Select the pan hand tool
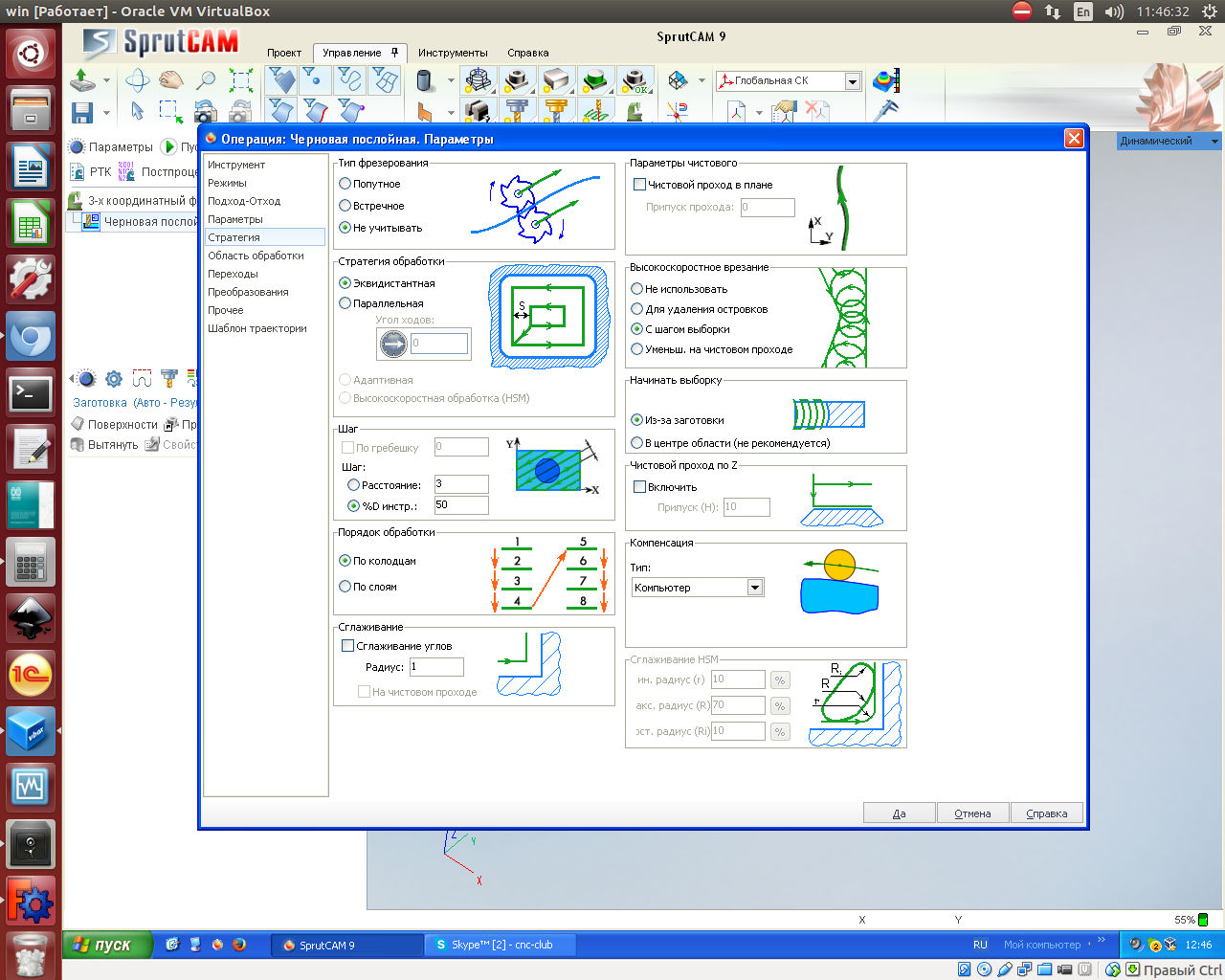The image size is (1225, 980). tap(171, 80)
